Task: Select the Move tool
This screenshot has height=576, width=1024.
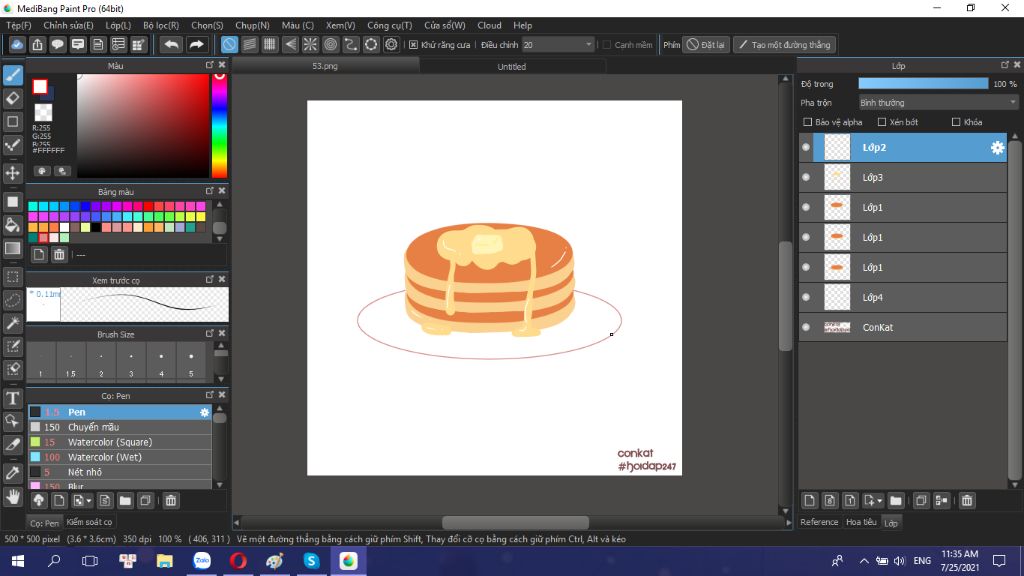Action: click(12, 173)
